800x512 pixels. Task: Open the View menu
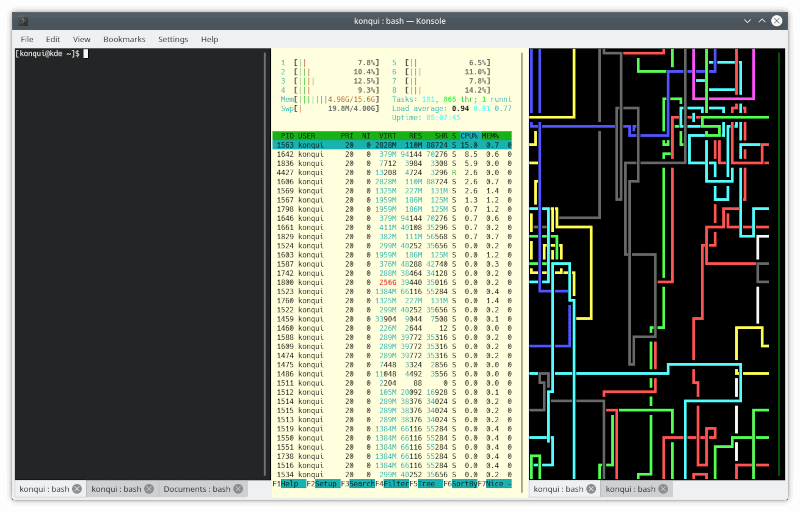pos(81,39)
